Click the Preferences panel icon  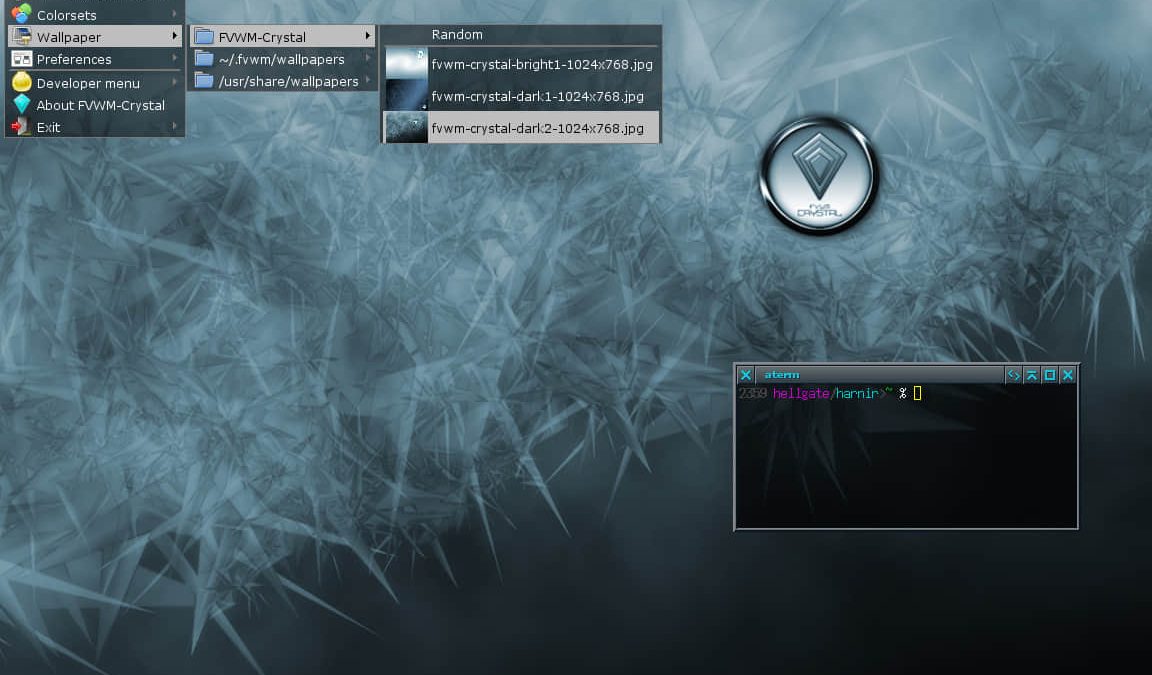click(22, 59)
